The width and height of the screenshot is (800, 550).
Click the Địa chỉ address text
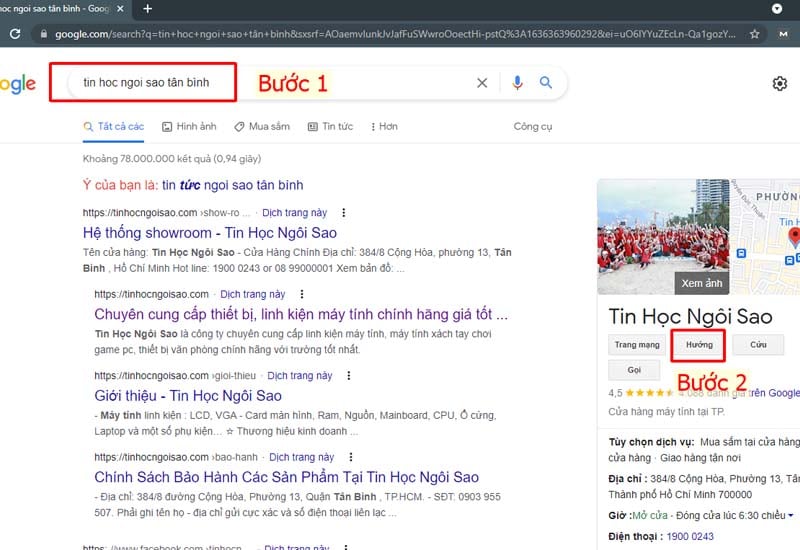[704, 487]
